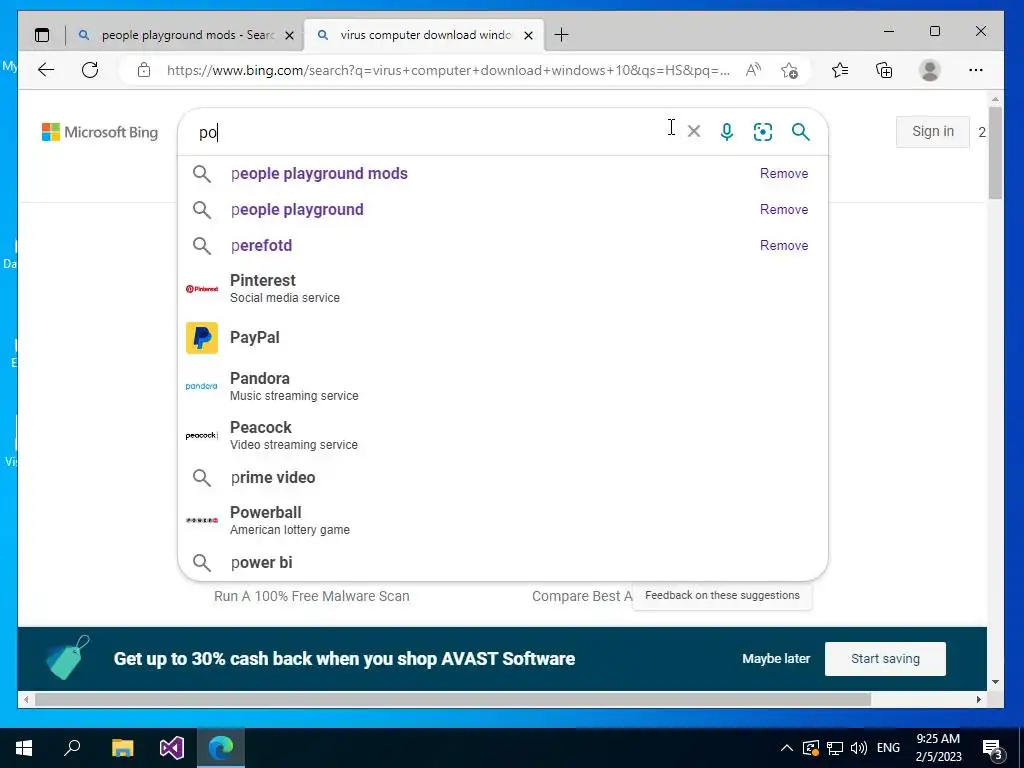The height and width of the screenshot is (768, 1024).
Task: Open the Favorites list icon
Action: (x=840, y=70)
